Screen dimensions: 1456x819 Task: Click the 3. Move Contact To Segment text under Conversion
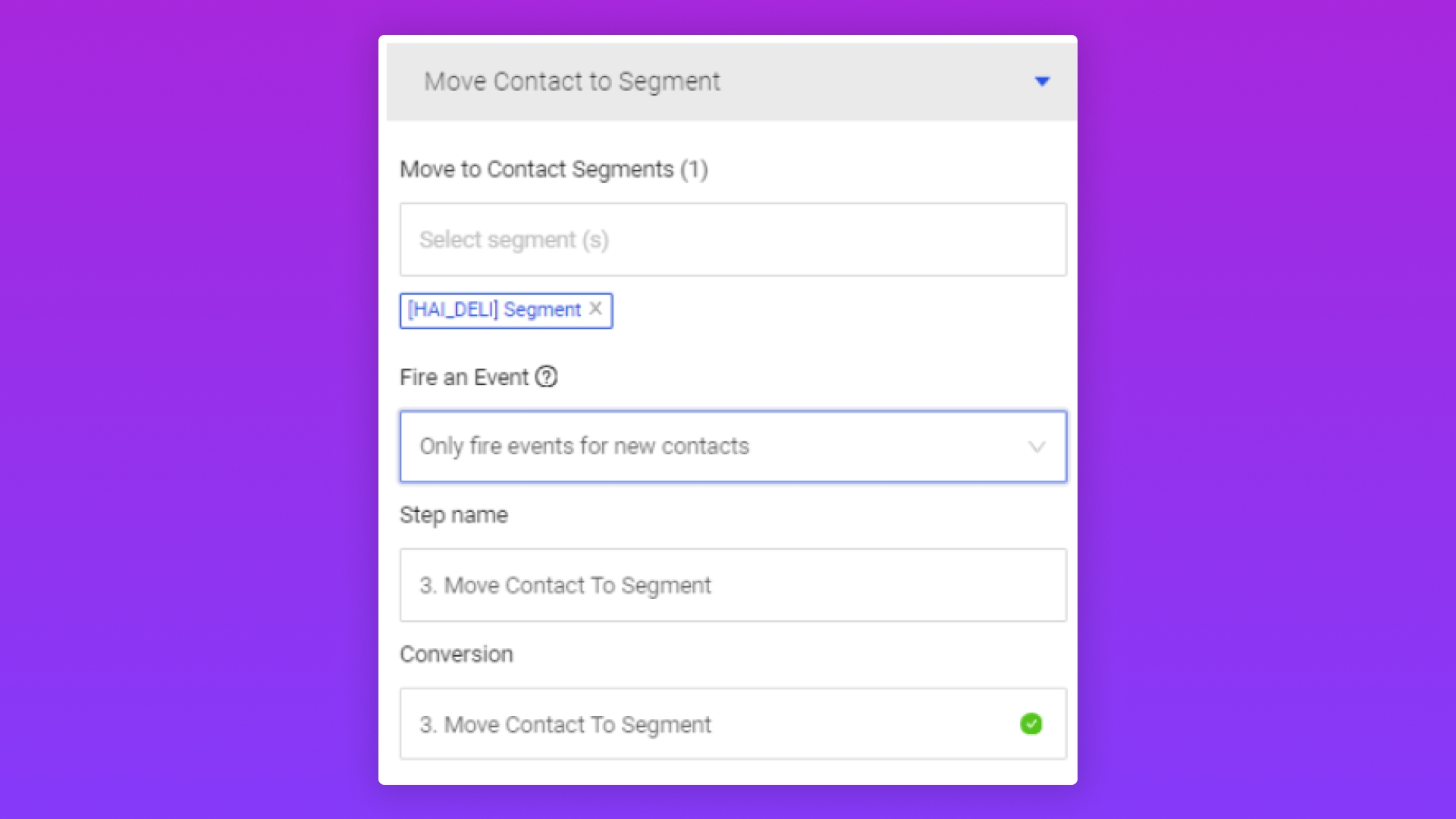[x=565, y=724]
